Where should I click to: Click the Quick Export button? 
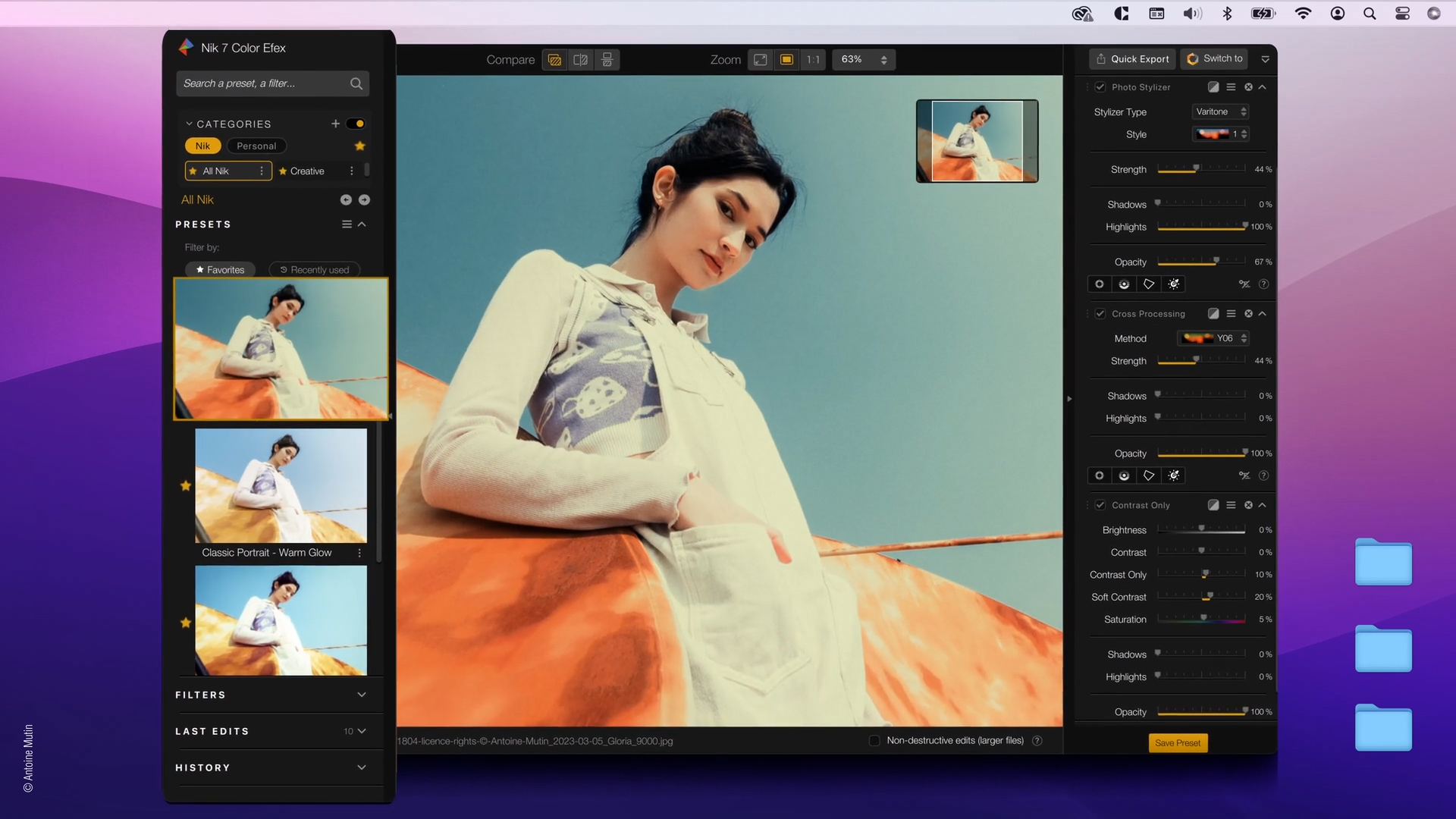coord(1133,59)
